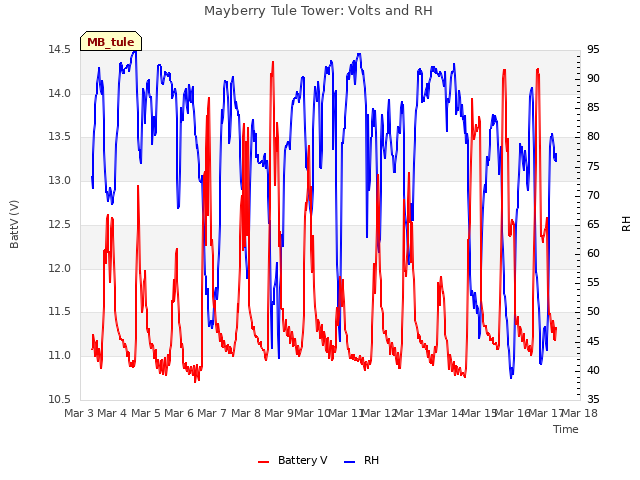
Task: Click the 95 RH tick label
Action: click(593, 50)
